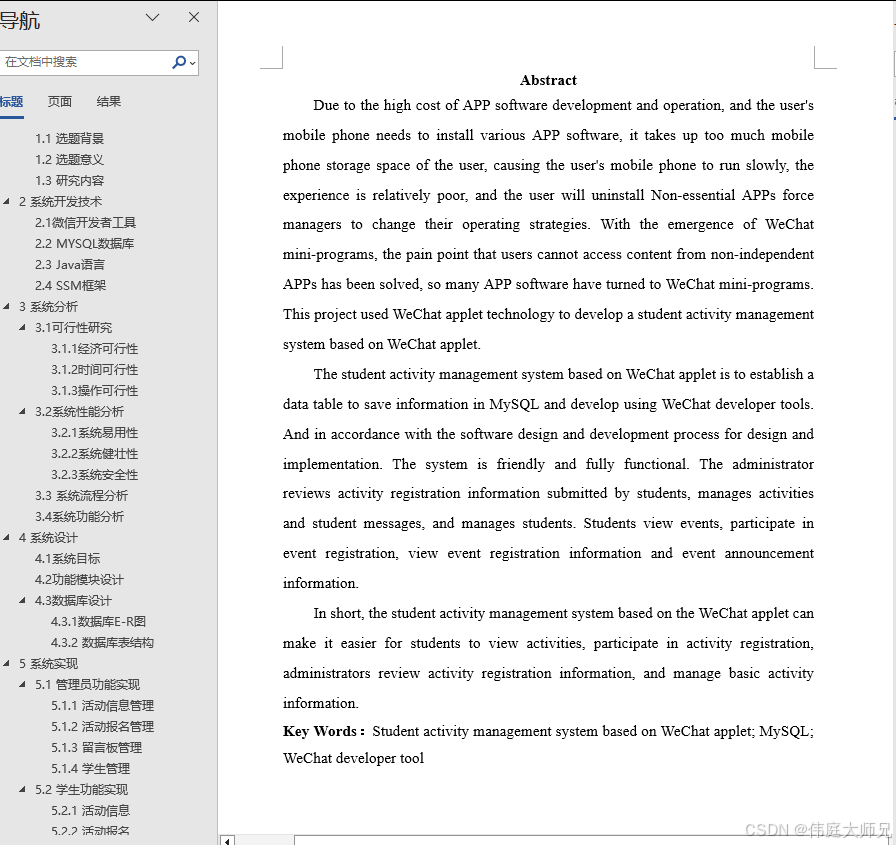Click the search magnifier icon in navigation pane
Image resolution: width=896 pixels, height=845 pixels.
click(x=179, y=62)
